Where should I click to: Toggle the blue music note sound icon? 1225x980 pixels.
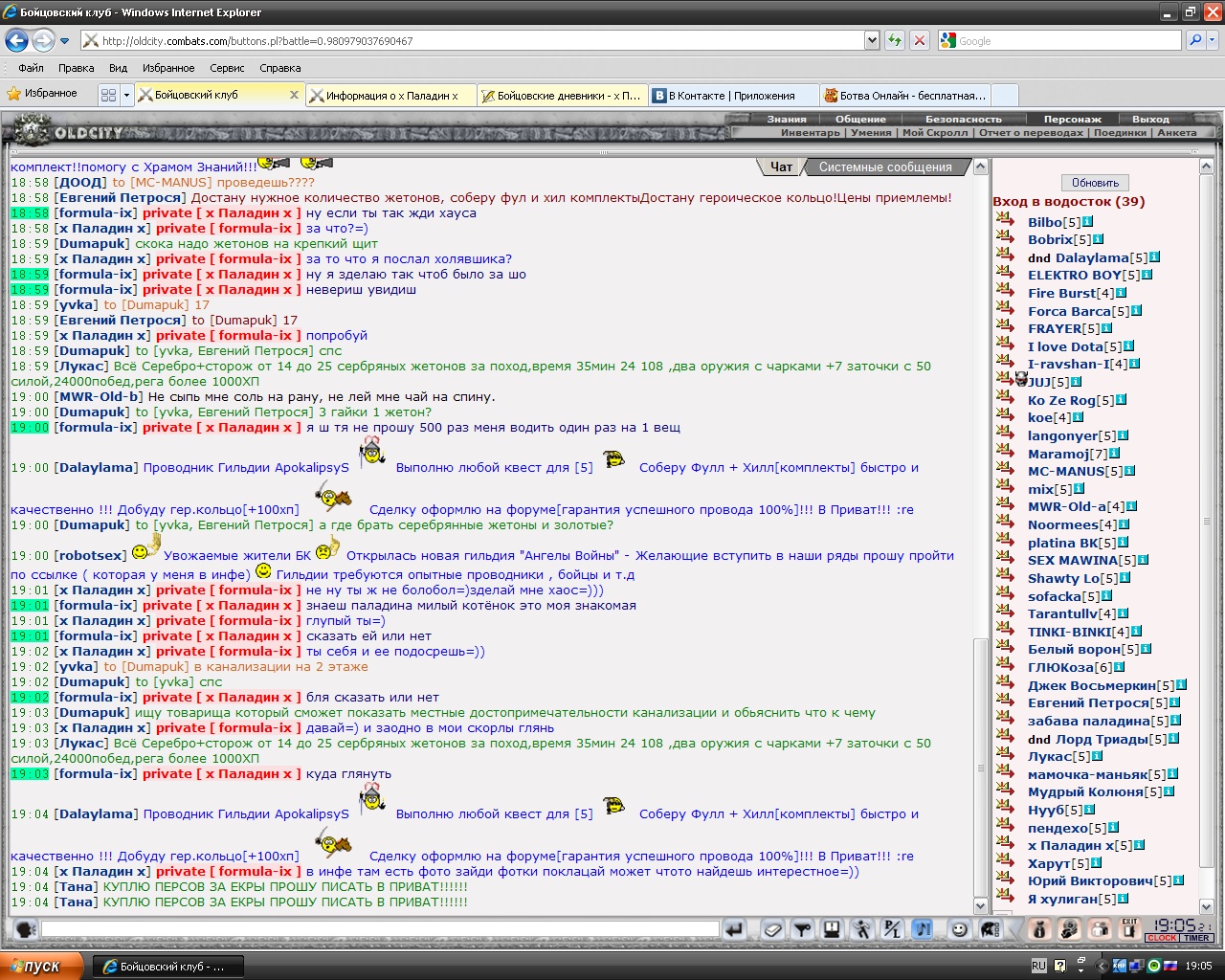pos(923,928)
